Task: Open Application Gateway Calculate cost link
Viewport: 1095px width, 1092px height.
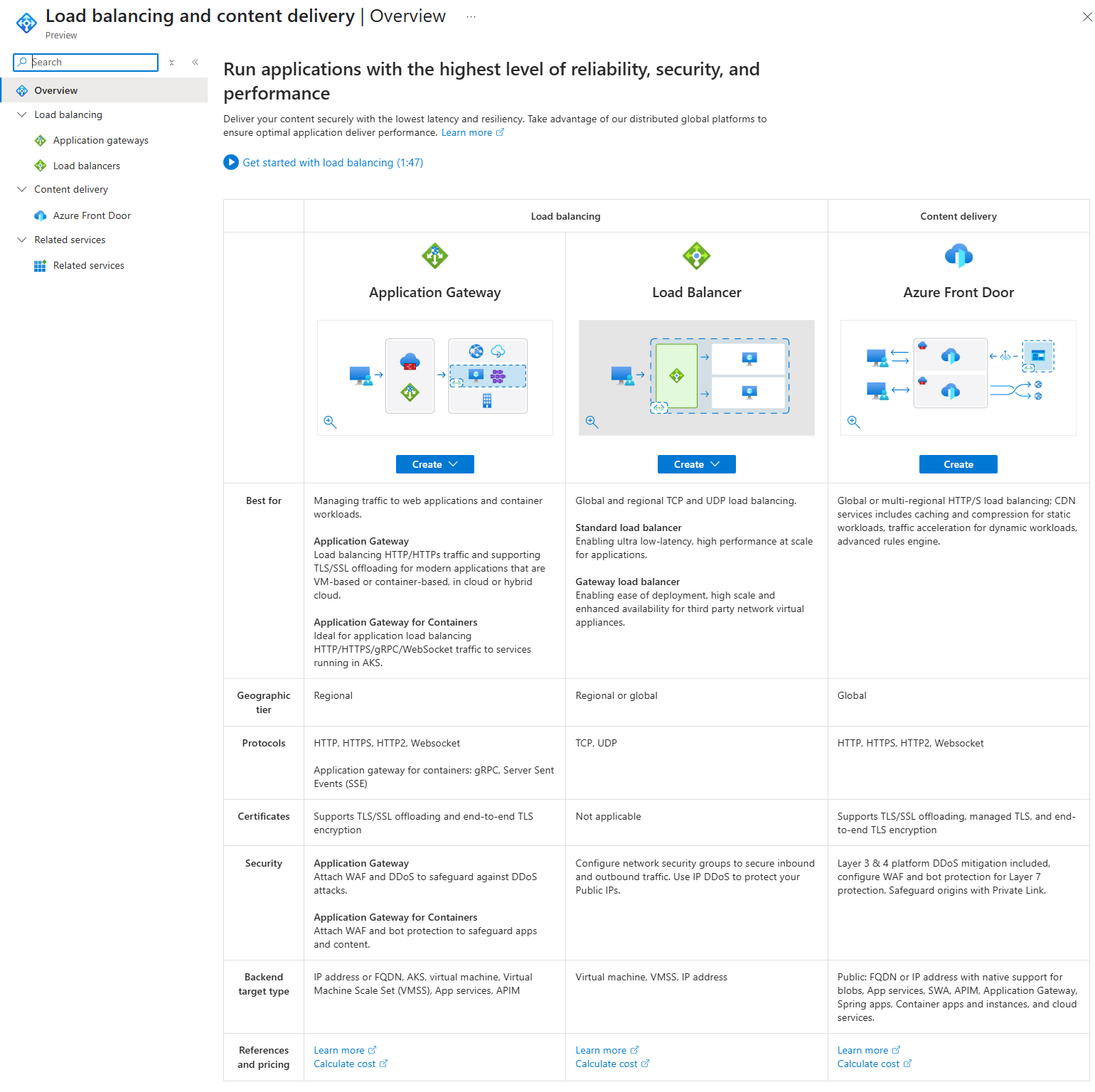Action: click(x=351, y=1064)
